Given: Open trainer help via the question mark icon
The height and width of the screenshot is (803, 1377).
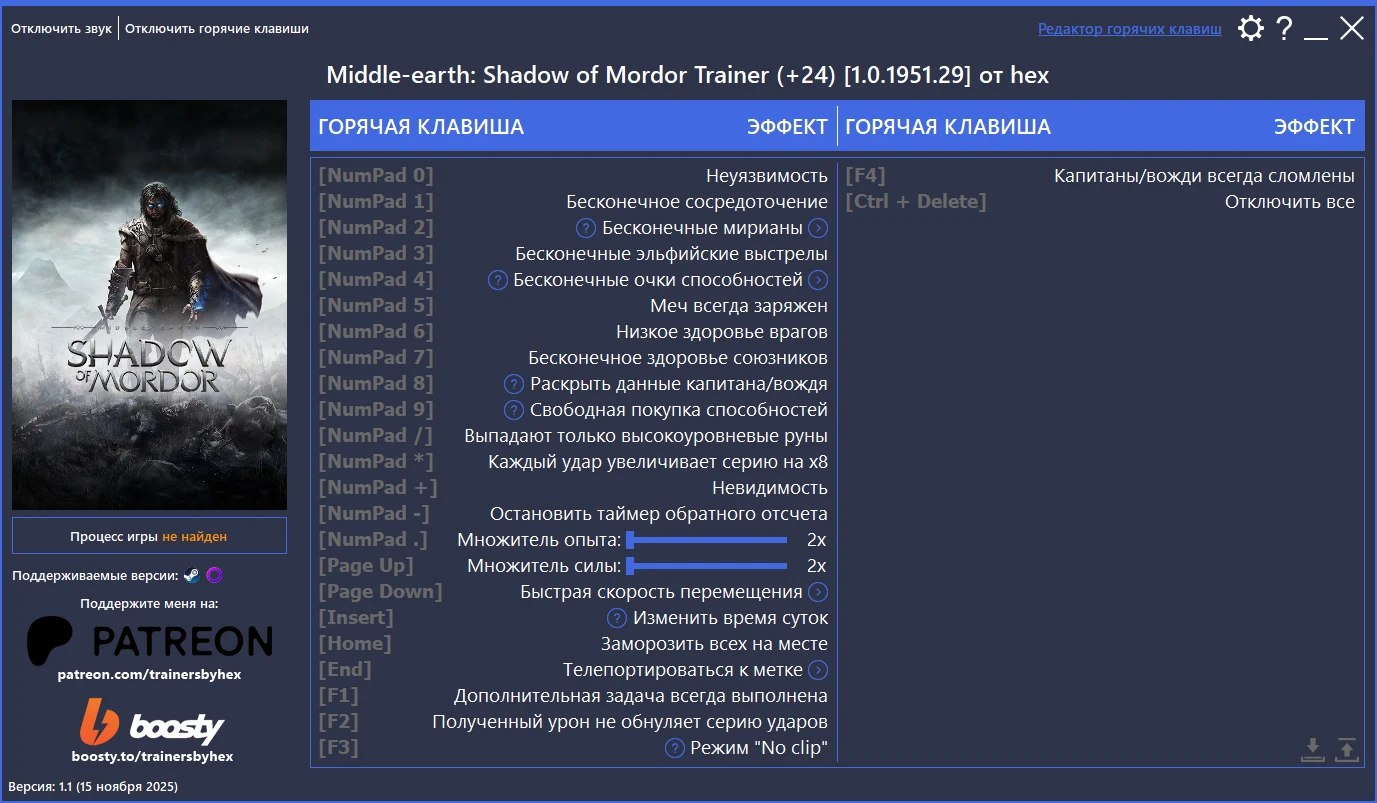Looking at the screenshot, I should [x=1285, y=28].
